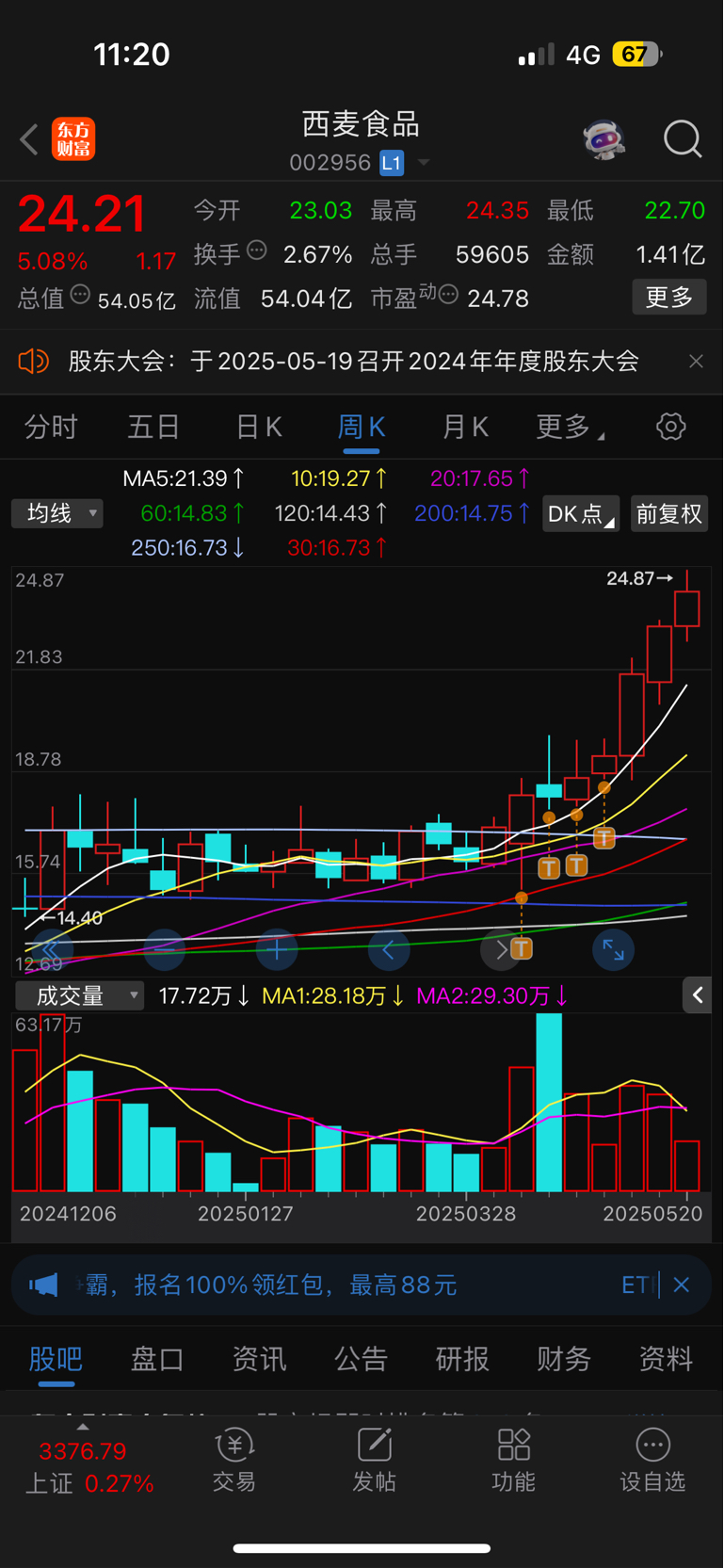Image resolution: width=724 pixels, height=1568 pixels.
Task: Switch to the 财务 tab
Action: [x=564, y=1359]
